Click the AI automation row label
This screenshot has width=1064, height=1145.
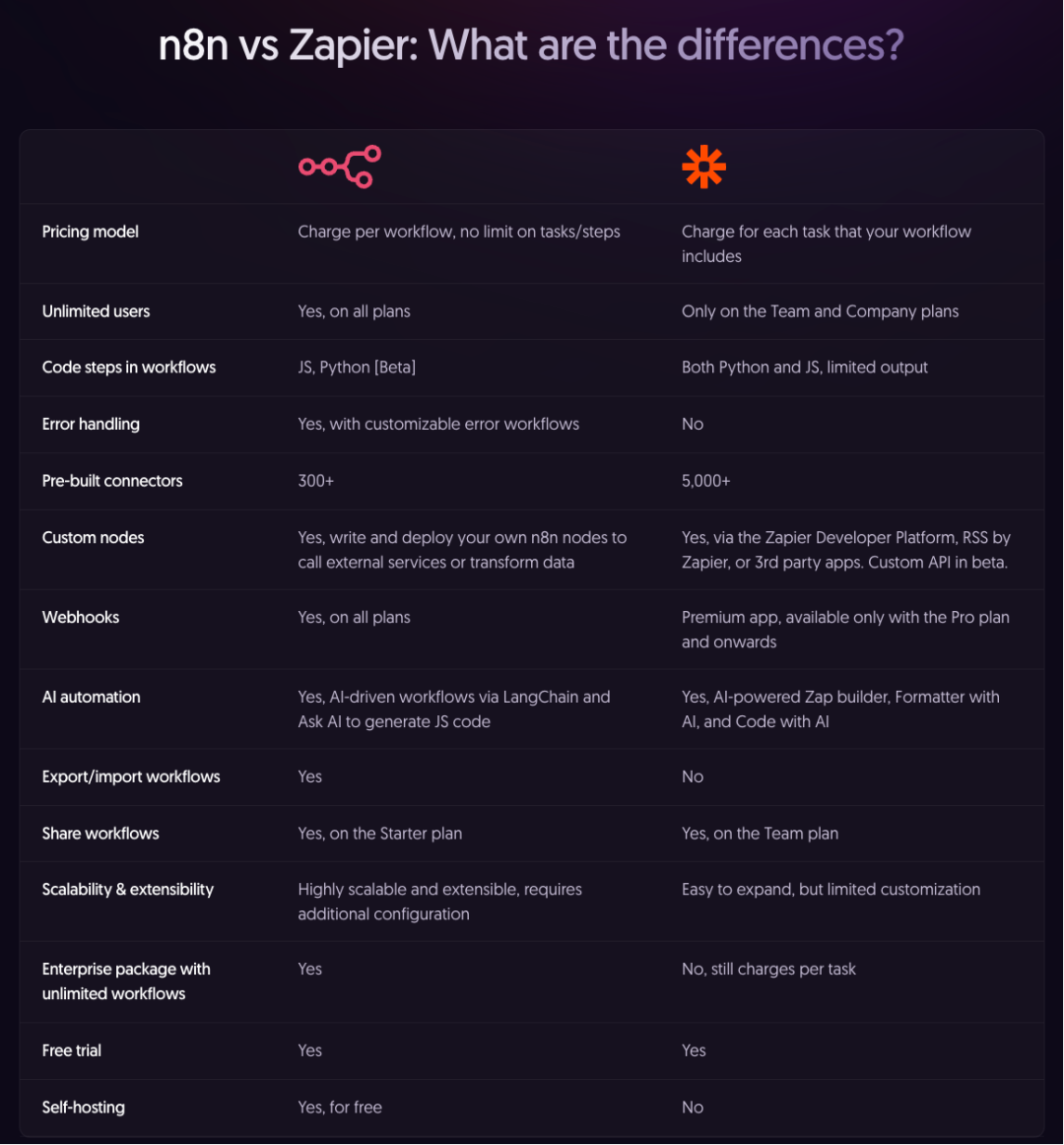pyautogui.click(x=91, y=697)
